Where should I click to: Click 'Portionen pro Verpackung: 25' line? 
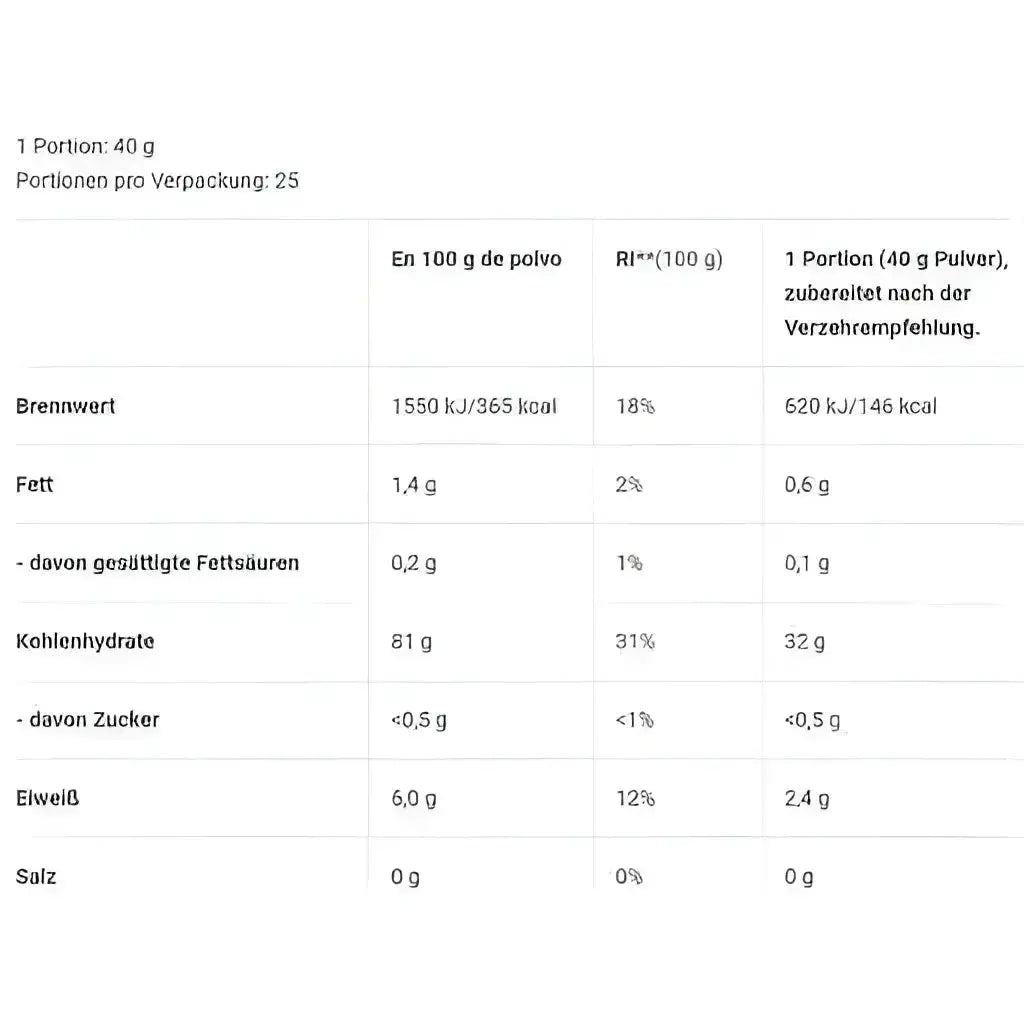pyautogui.click(x=158, y=181)
